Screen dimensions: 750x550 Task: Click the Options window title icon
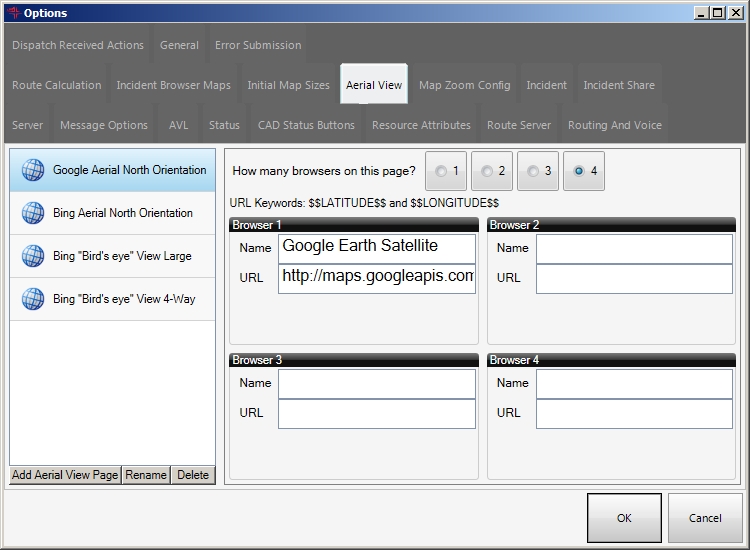[14, 12]
